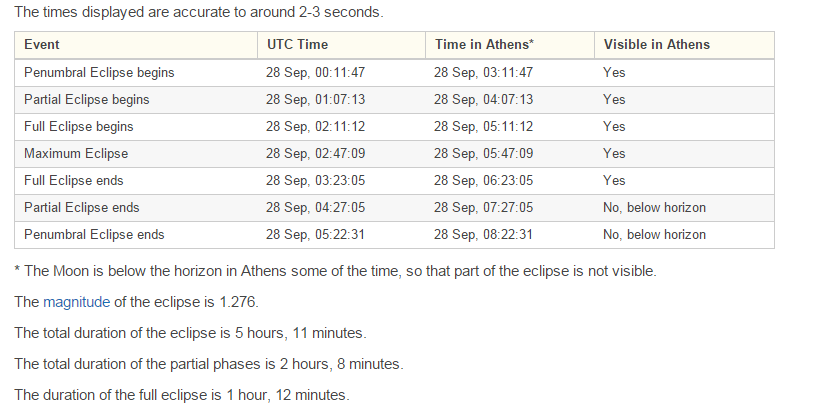Select the Full Eclipse begins row label
The height and width of the screenshot is (412, 816).
(79, 127)
